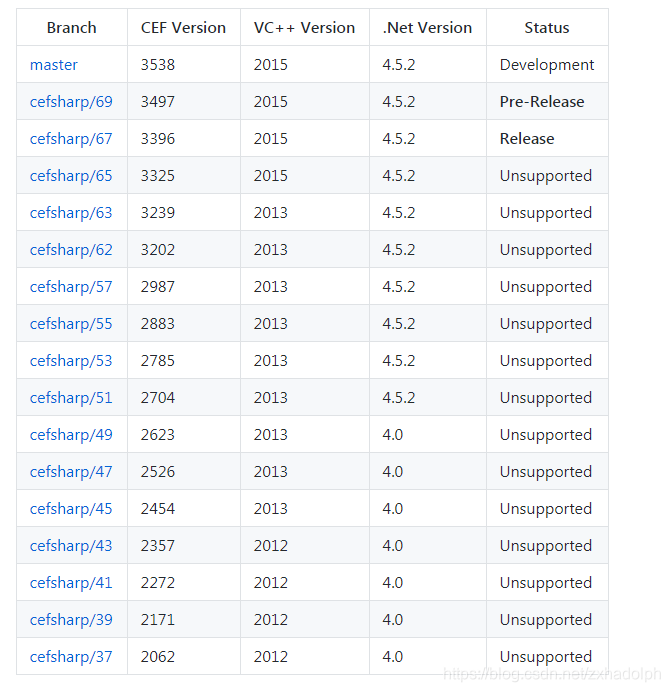Screen dimensions: 670x692
Task: Select the Unsupported status for cefsharp/57
Action: [x=546, y=287]
